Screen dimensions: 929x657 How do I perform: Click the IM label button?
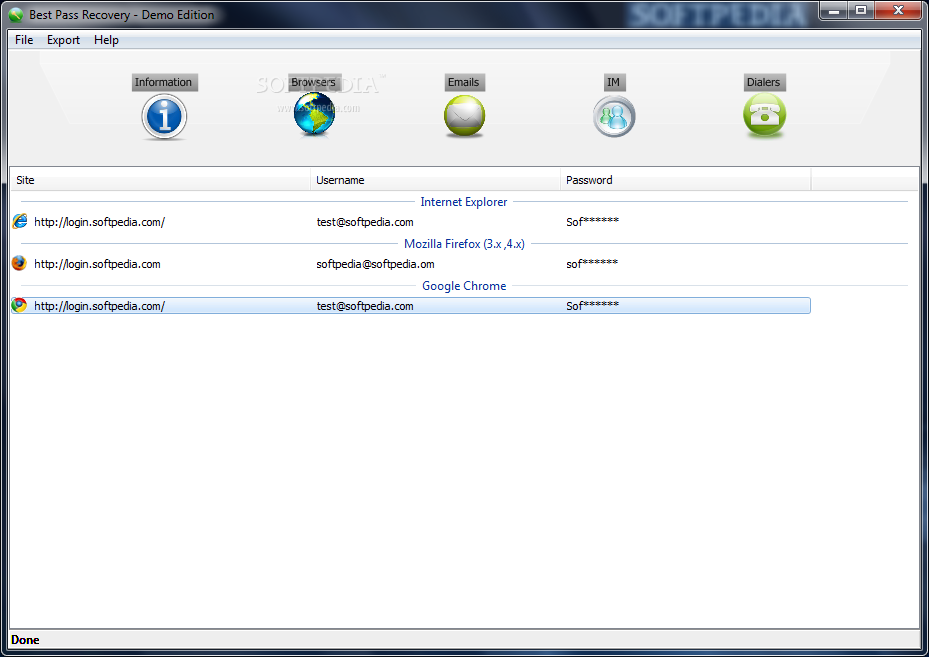coord(614,82)
